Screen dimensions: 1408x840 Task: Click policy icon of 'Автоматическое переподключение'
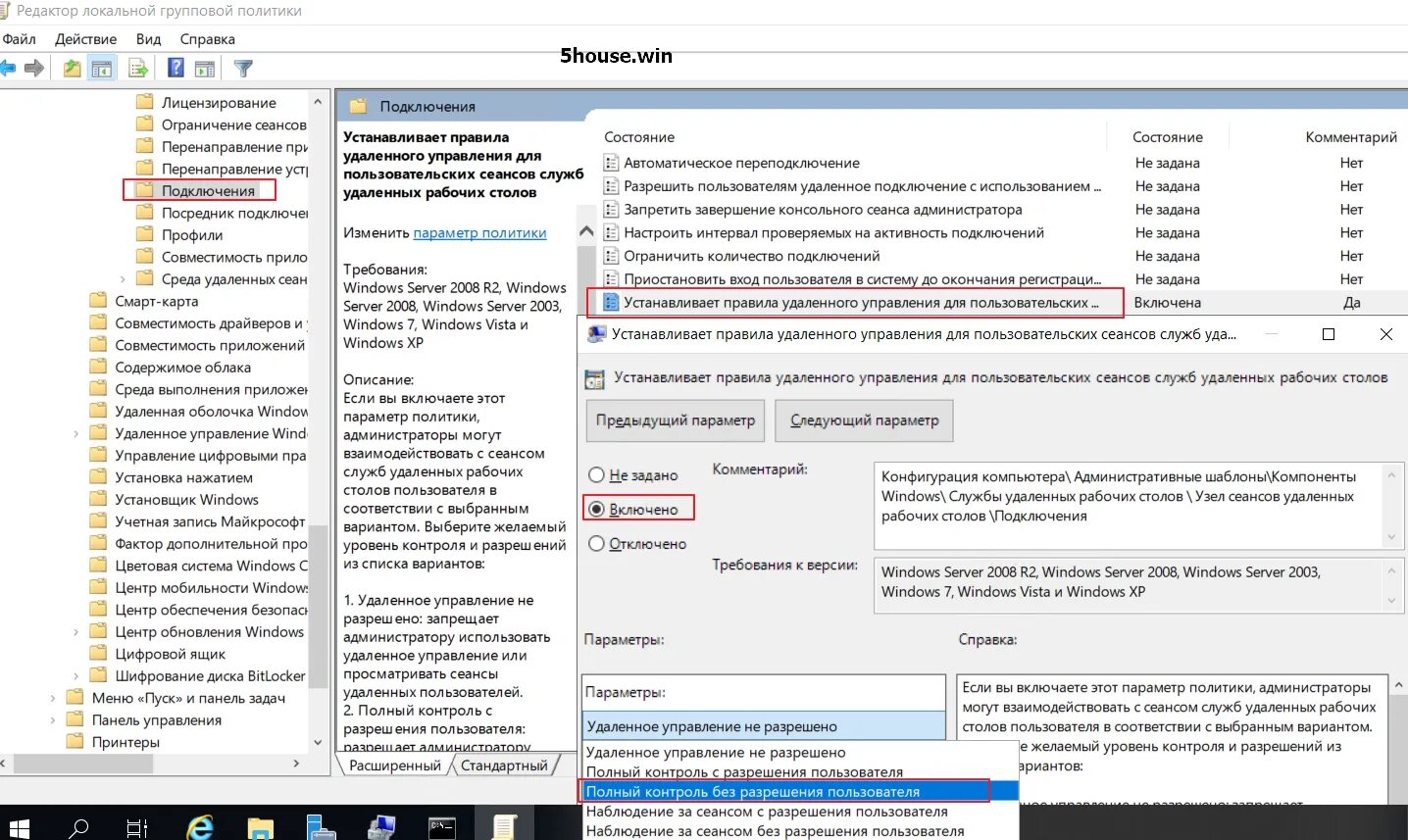pos(612,163)
